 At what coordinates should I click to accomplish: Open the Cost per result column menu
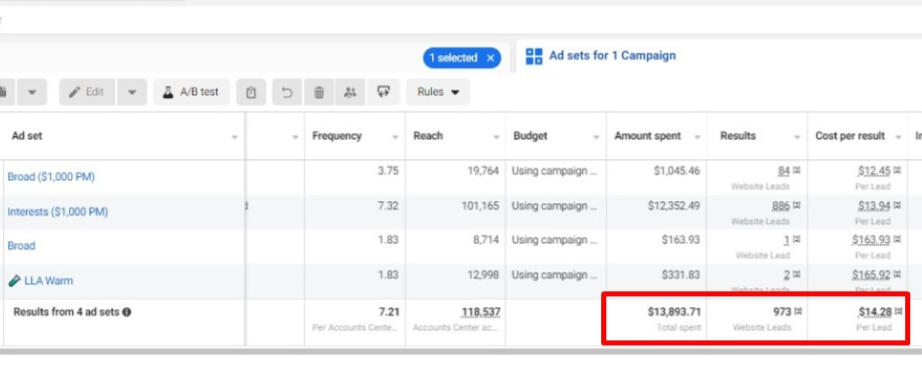click(898, 137)
